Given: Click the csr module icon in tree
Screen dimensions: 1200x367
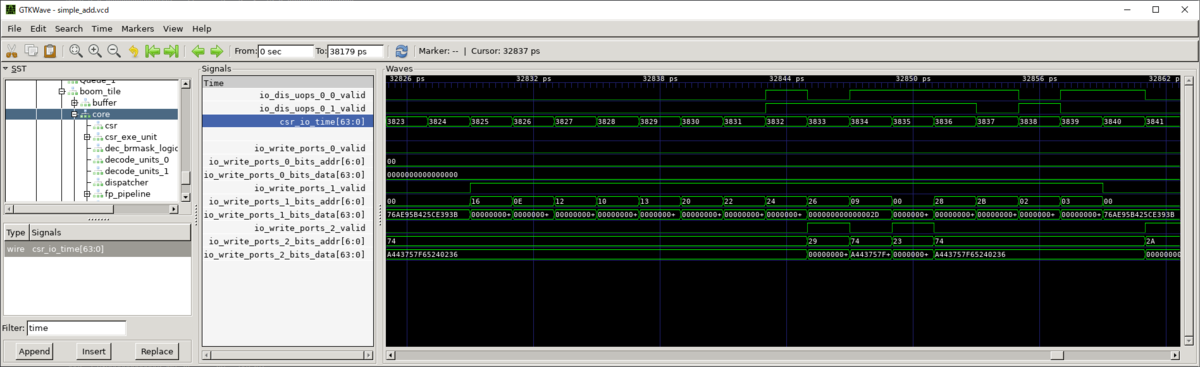Looking at the screenshot, I should [x=98, y=126].
